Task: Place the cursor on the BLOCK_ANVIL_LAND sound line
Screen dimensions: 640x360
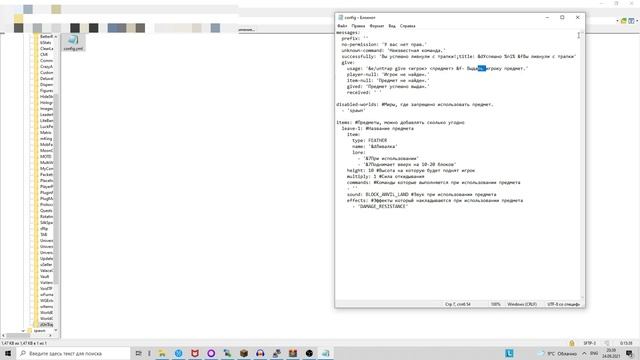Action: coord(422,194)
